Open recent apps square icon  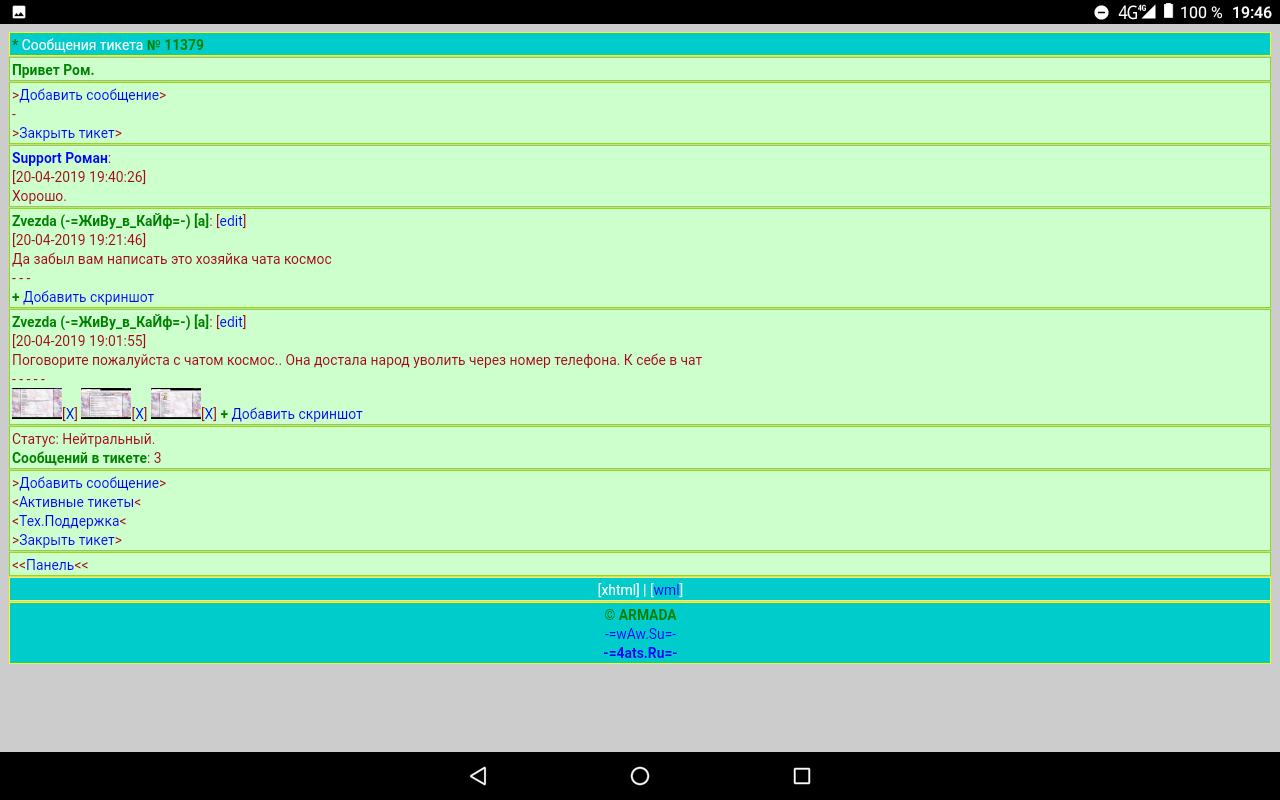pyautogui.click(x=801, y=776)
